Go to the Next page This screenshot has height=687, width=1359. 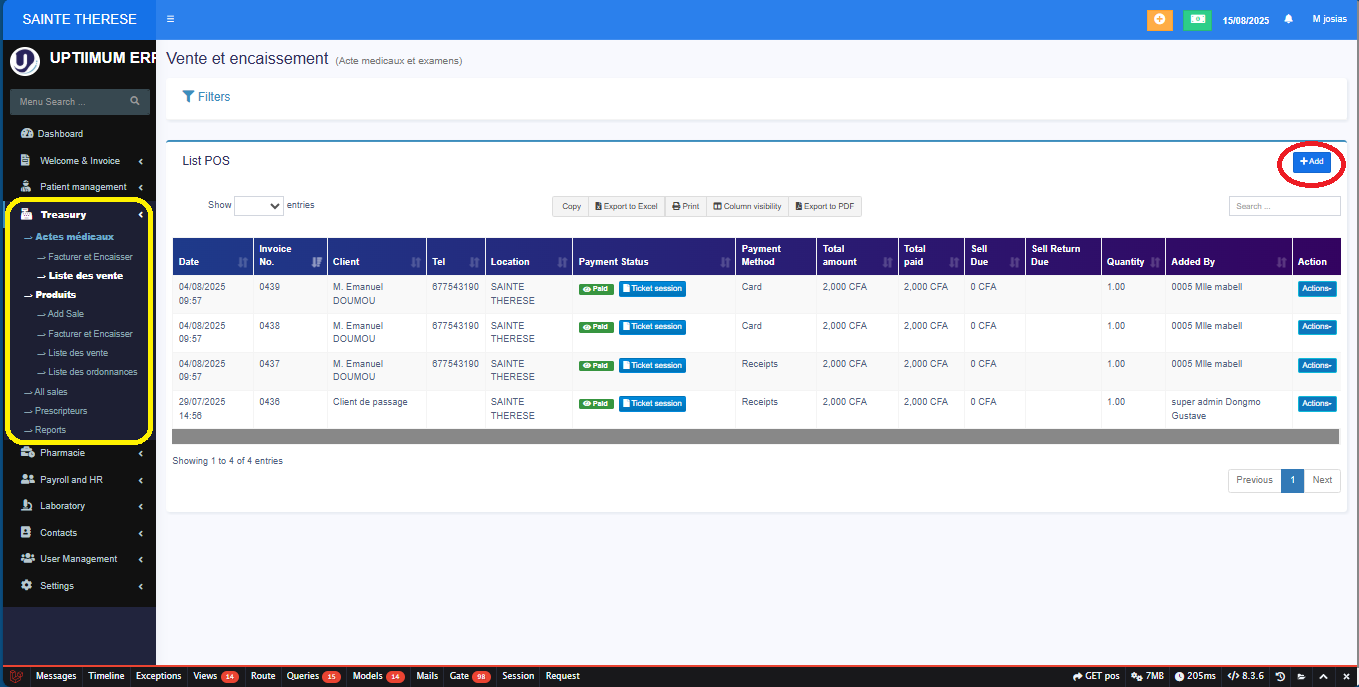pyautogui.click(x=1322, y=480)
